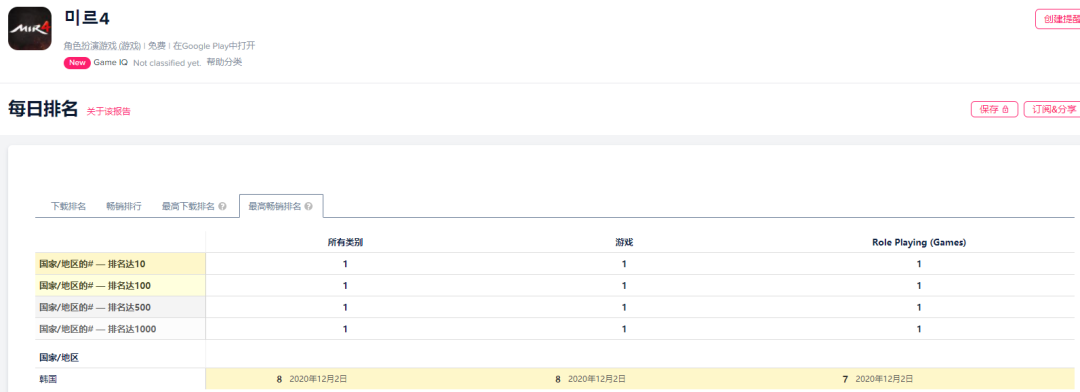Select the 排名达1000 row label

pos(120,329)
